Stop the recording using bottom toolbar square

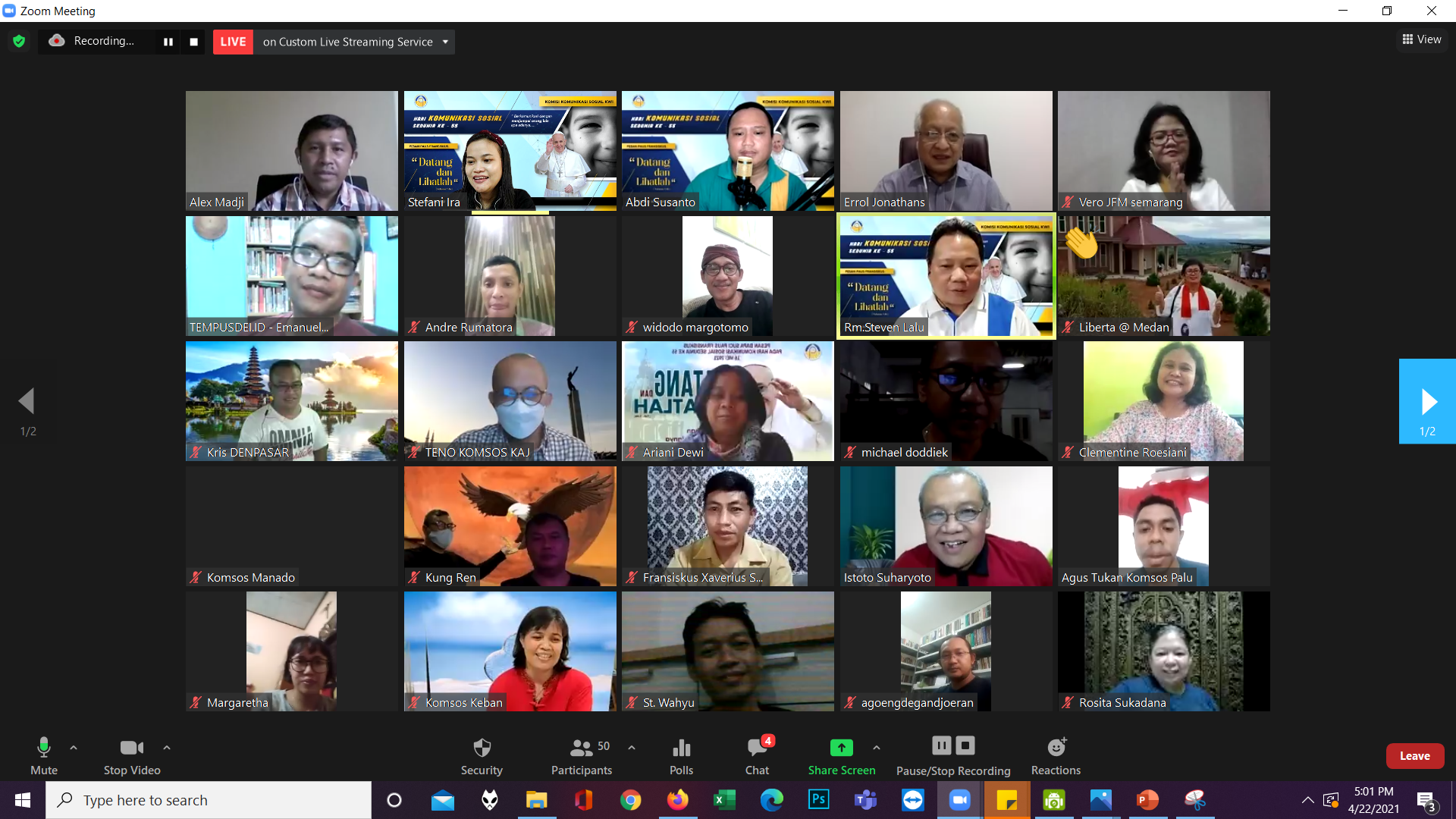point(965,745)
